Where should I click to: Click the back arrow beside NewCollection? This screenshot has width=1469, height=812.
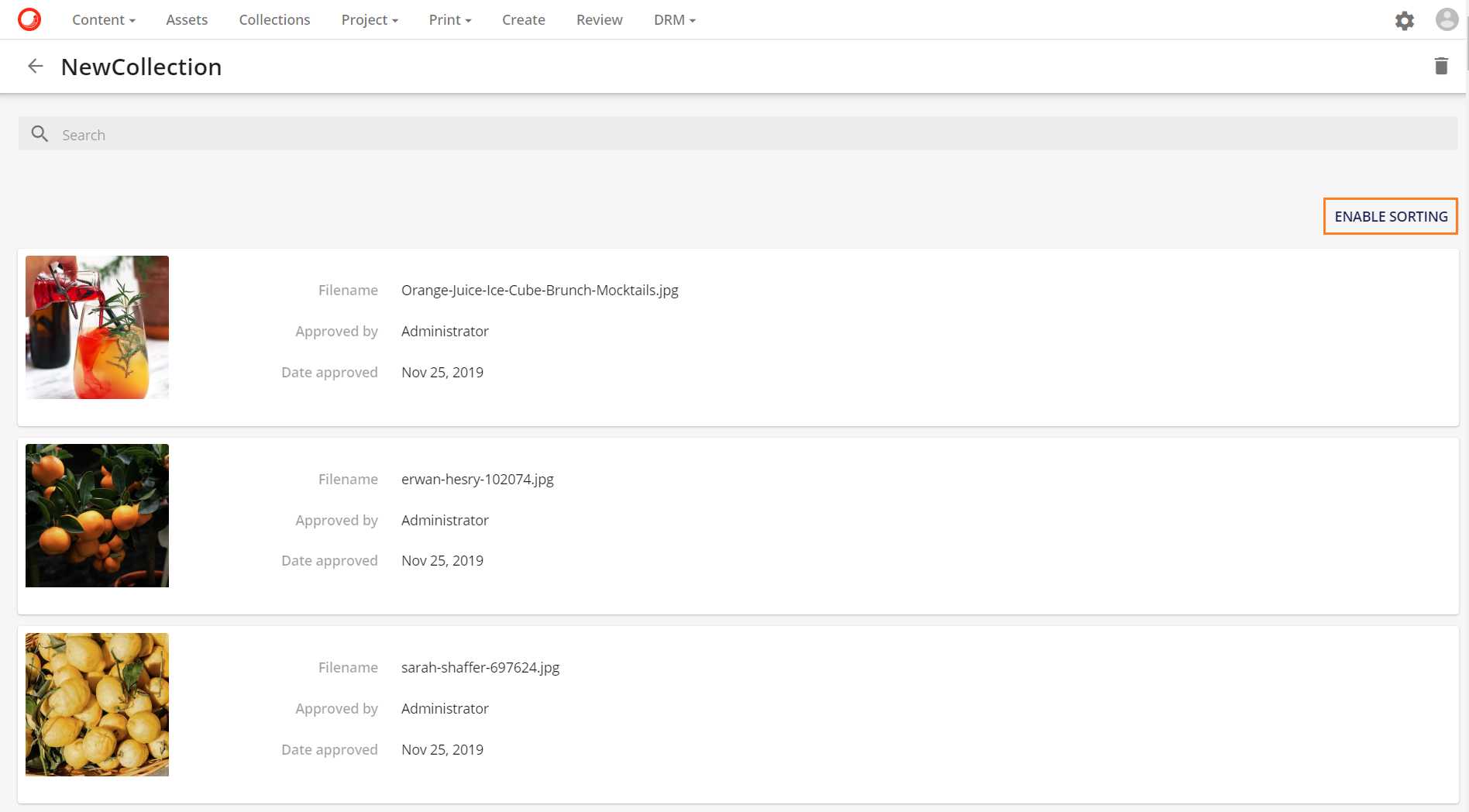(x=36, y=66)
